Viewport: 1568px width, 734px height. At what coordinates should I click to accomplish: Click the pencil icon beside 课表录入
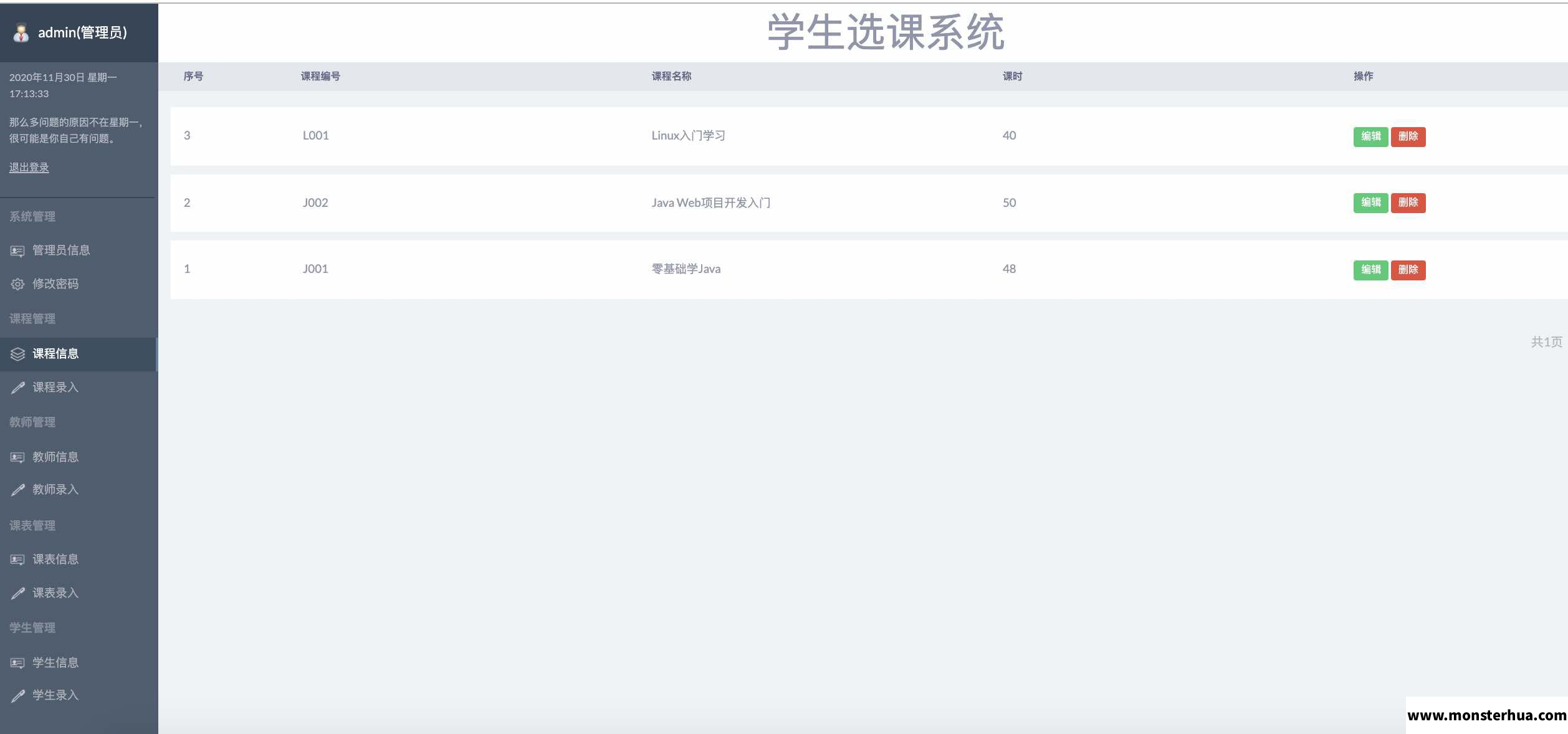(17, 593)
